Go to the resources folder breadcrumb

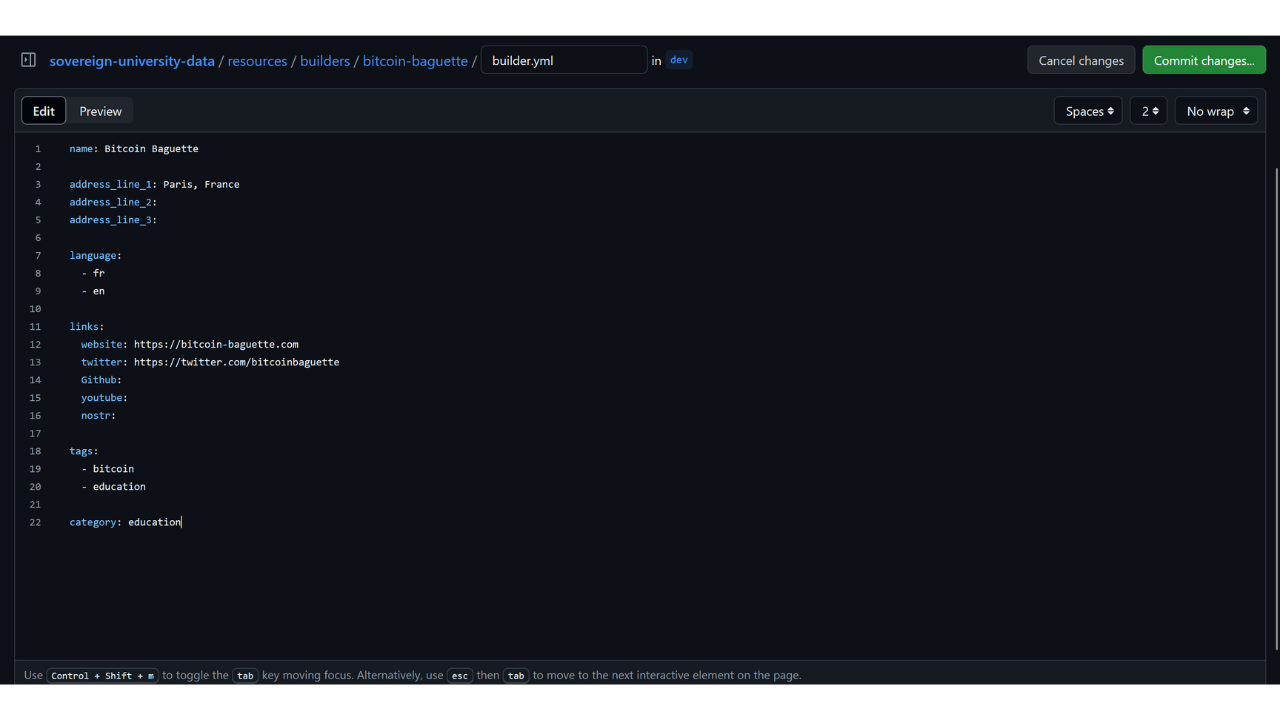tap(257, 61)
